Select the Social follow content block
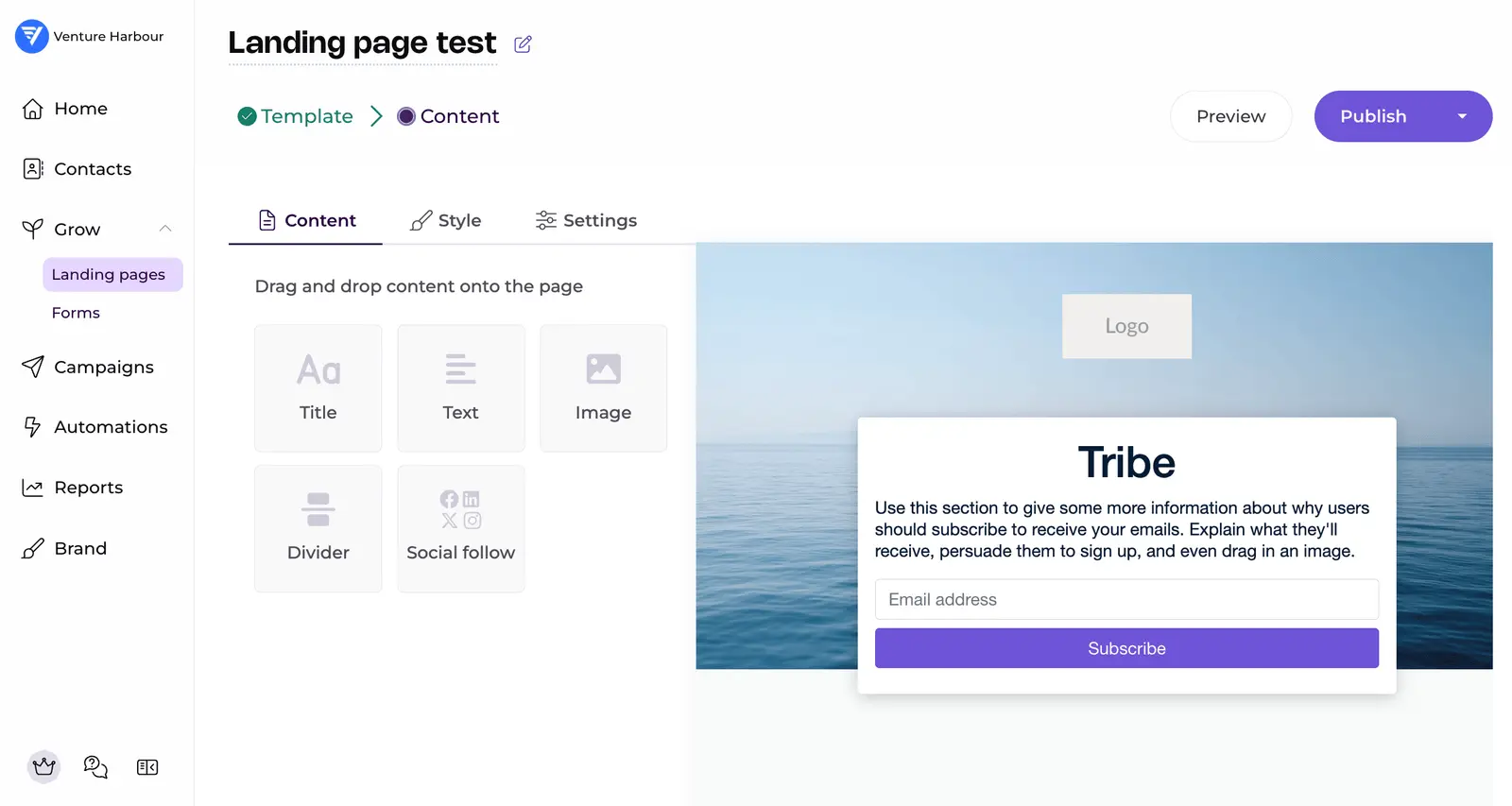The image size is (1512, 806). point(461,528)
